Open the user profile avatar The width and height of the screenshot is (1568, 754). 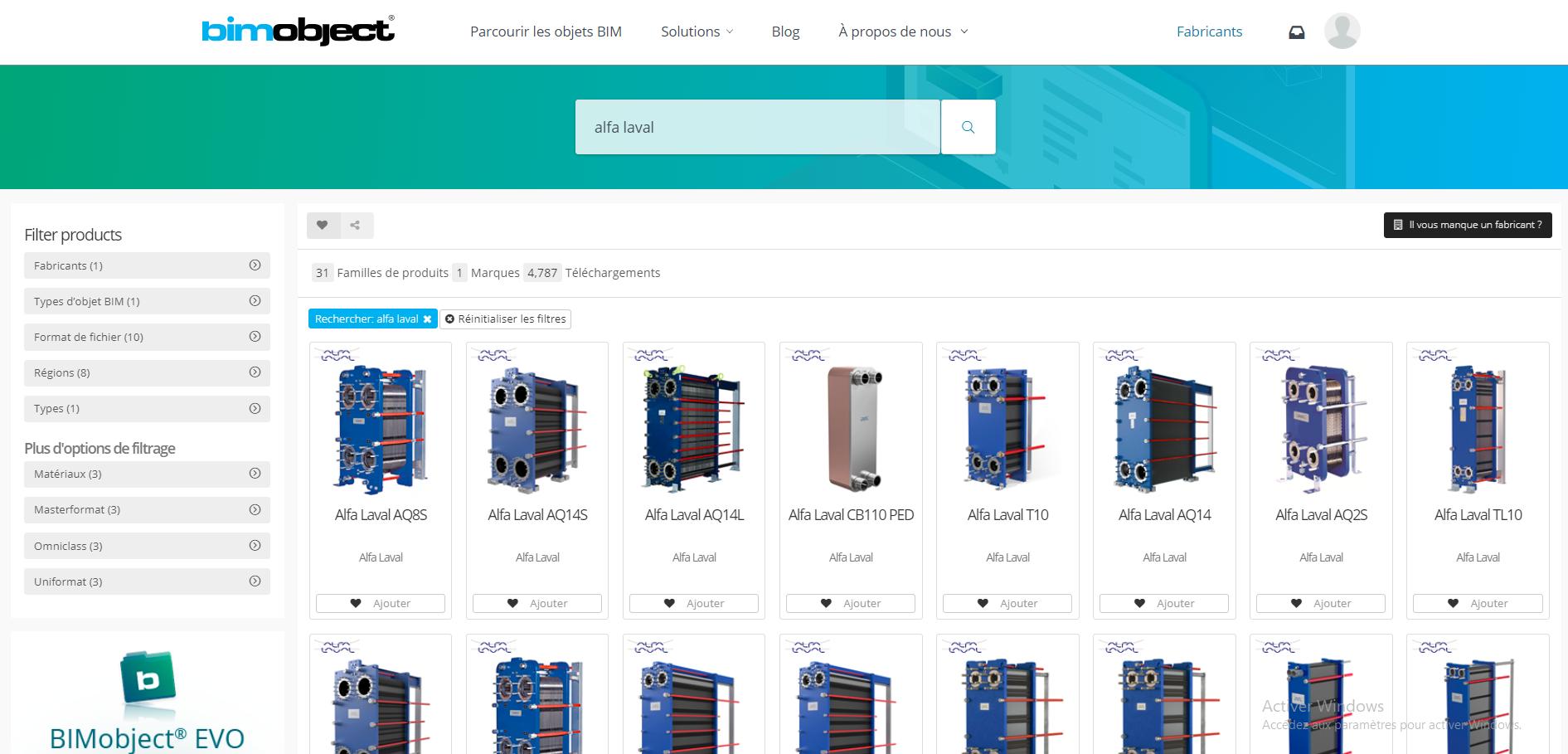coord(1342,32)
